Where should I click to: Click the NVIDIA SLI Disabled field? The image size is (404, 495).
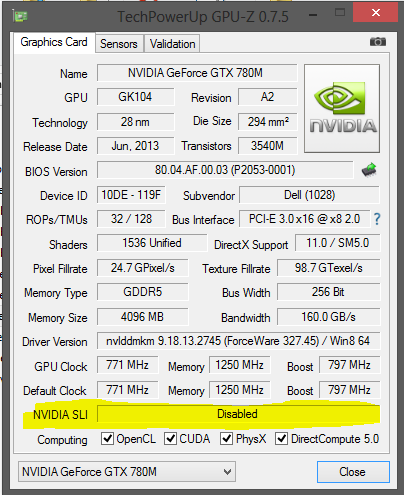[x=238, y=414]
